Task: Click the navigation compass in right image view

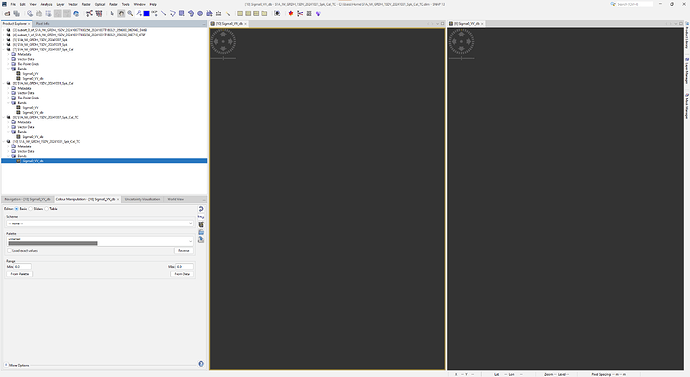Action: (x=461, y=42)
